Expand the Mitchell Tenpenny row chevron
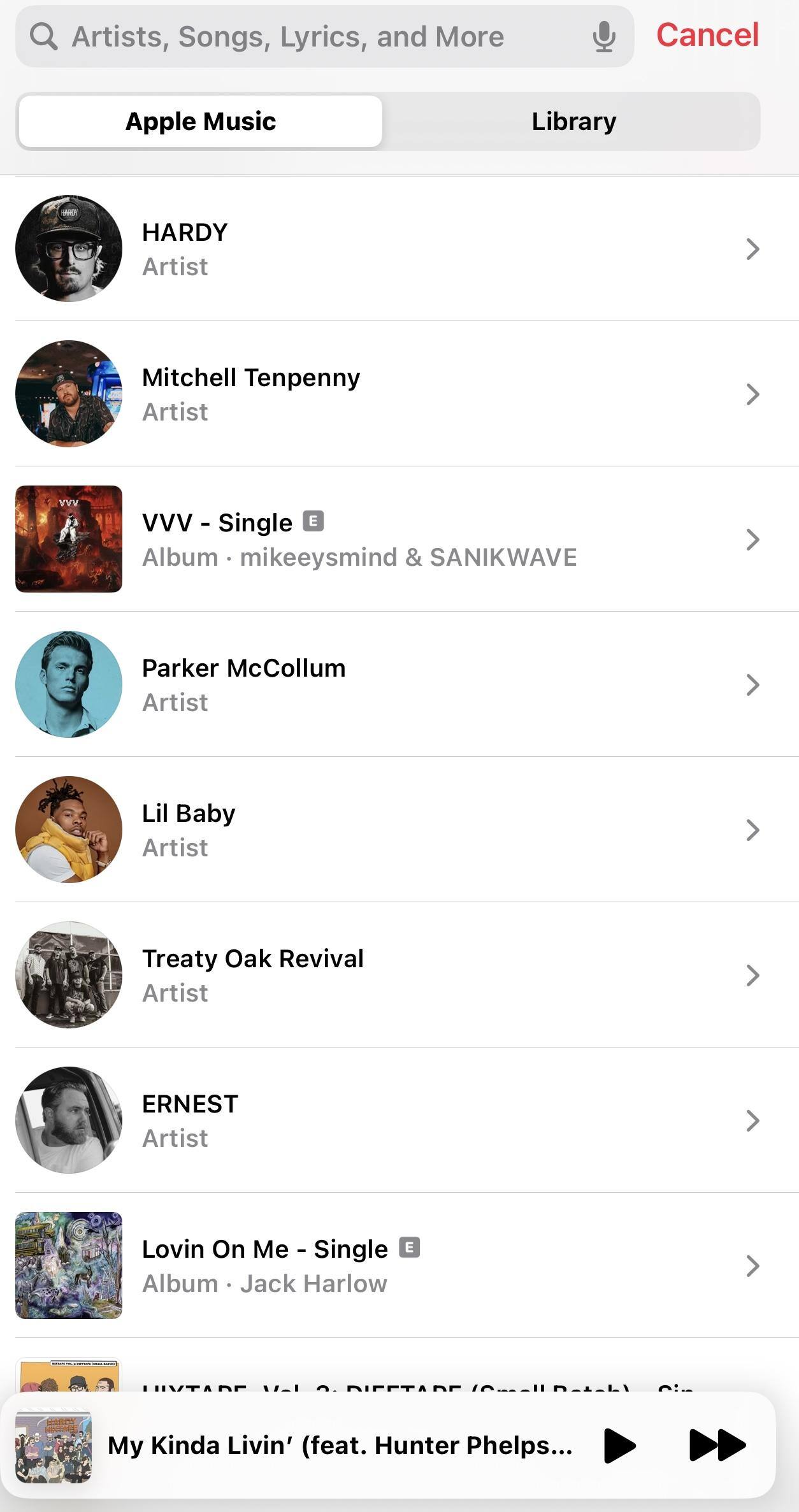The image size is (799, 1512). pyautogui.click(x=752, y=394)
